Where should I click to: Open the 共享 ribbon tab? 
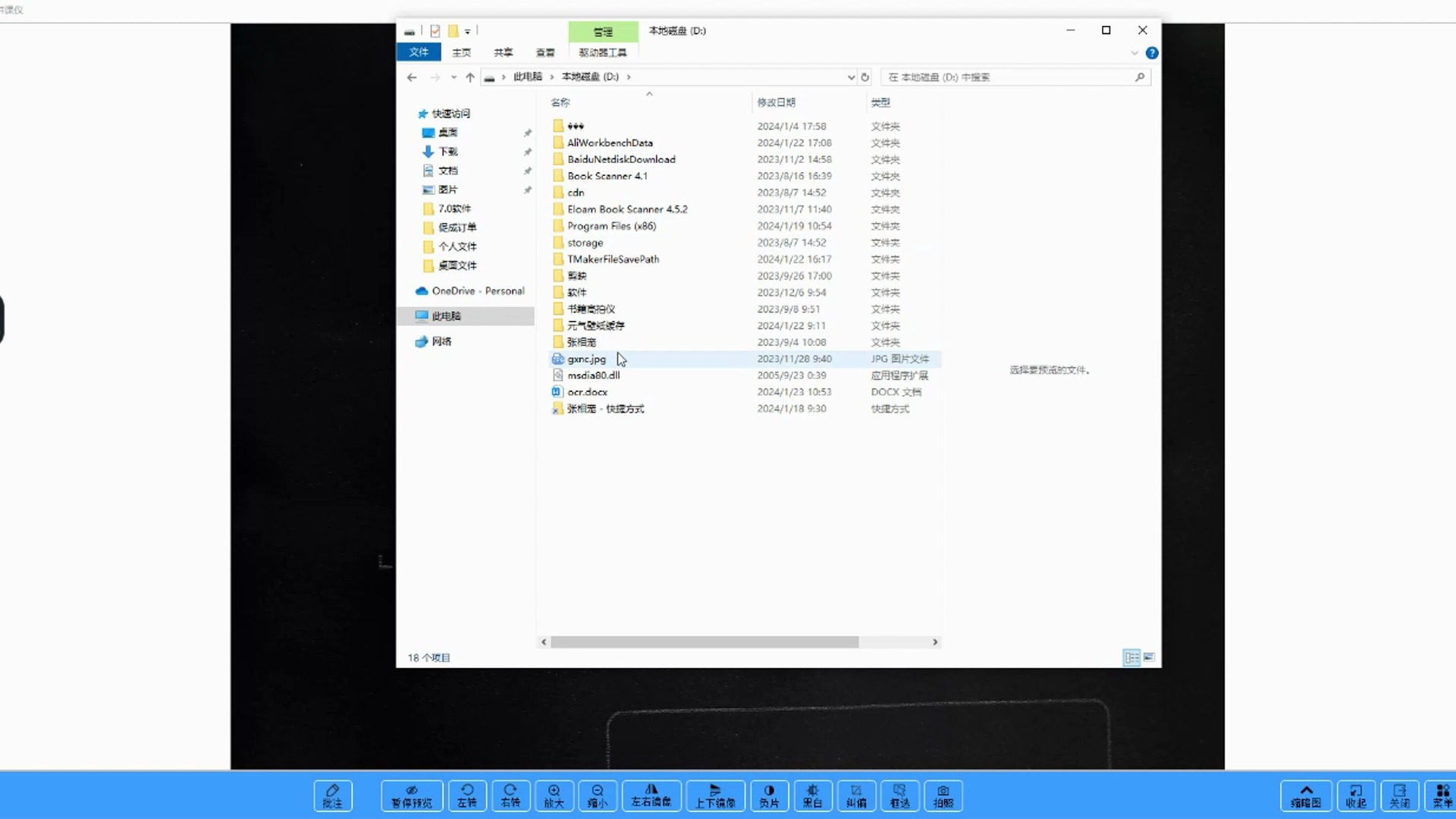tap(504, 52)
